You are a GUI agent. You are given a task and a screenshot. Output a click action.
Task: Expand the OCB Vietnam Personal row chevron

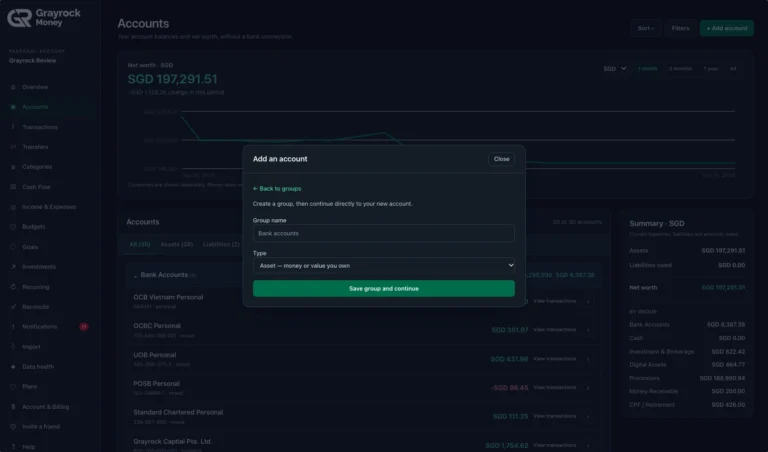coord(588,302)
